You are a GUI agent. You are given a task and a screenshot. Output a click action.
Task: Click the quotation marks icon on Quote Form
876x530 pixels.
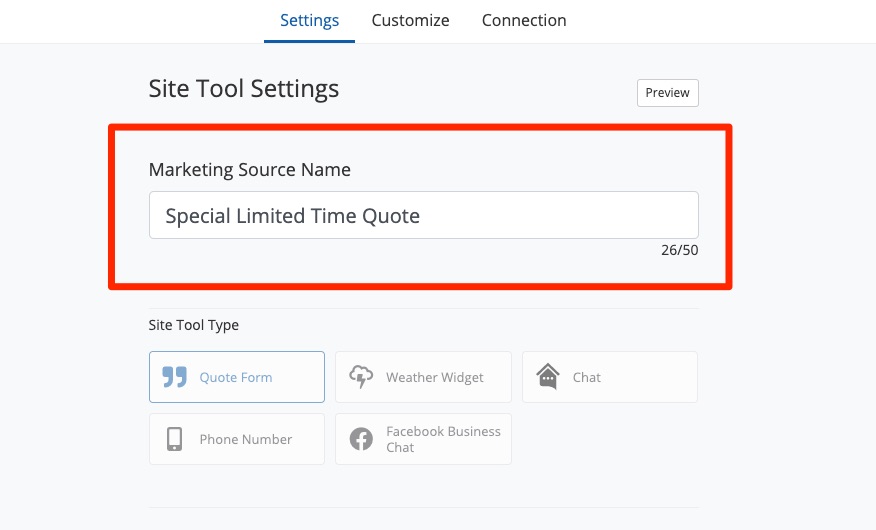[175, 377]
